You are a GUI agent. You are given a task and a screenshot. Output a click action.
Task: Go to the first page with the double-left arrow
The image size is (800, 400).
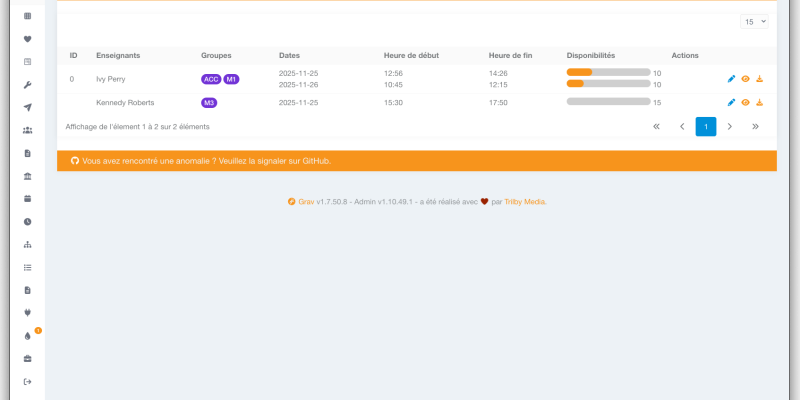click(x=657, y=127)
